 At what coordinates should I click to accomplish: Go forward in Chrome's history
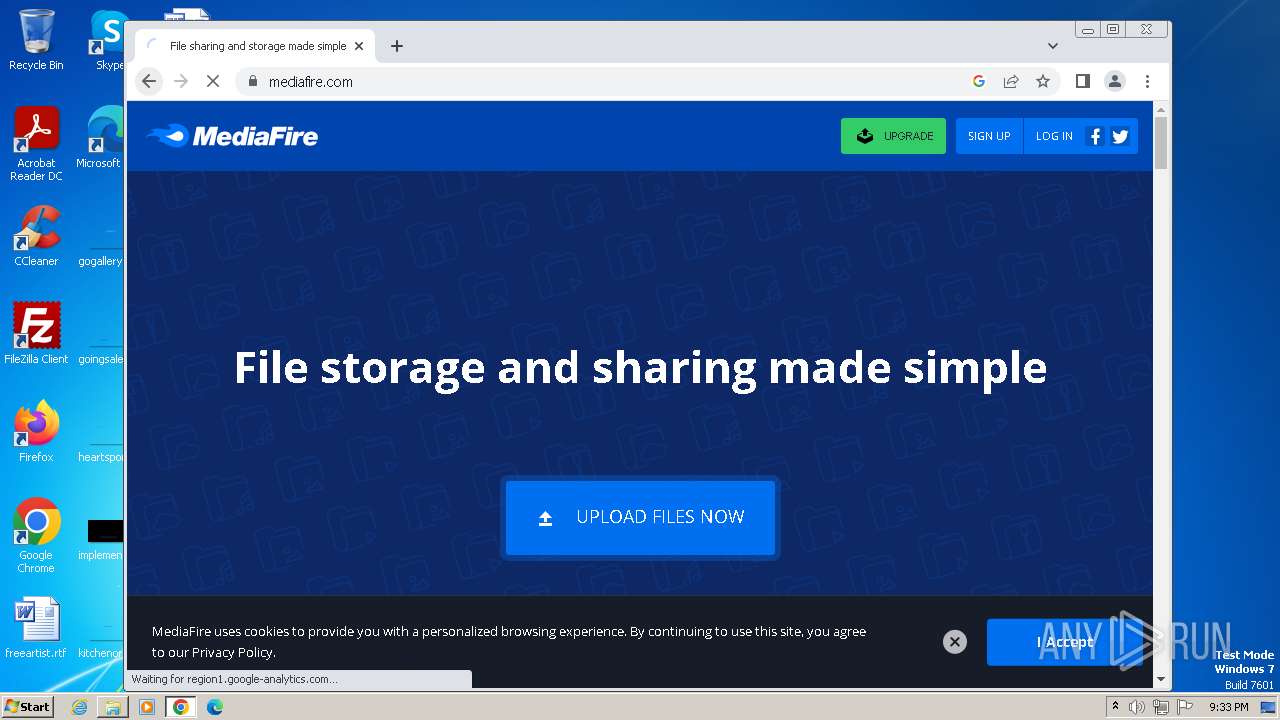(x=181, y=82)
